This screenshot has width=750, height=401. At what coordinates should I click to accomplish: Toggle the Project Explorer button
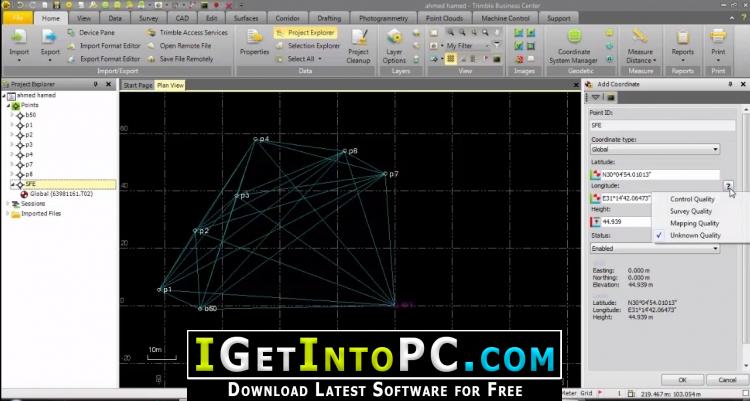[x=306, y=33]
